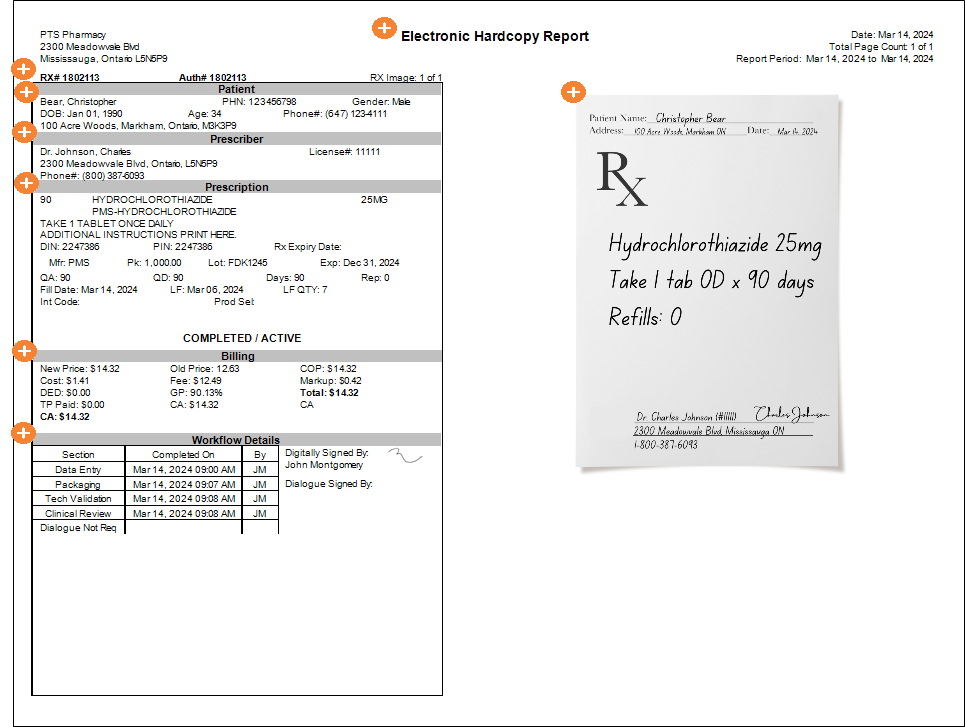Screen dimensions: 965x727
Task: Expand the Billing section header bar
Action: point(238,356)
